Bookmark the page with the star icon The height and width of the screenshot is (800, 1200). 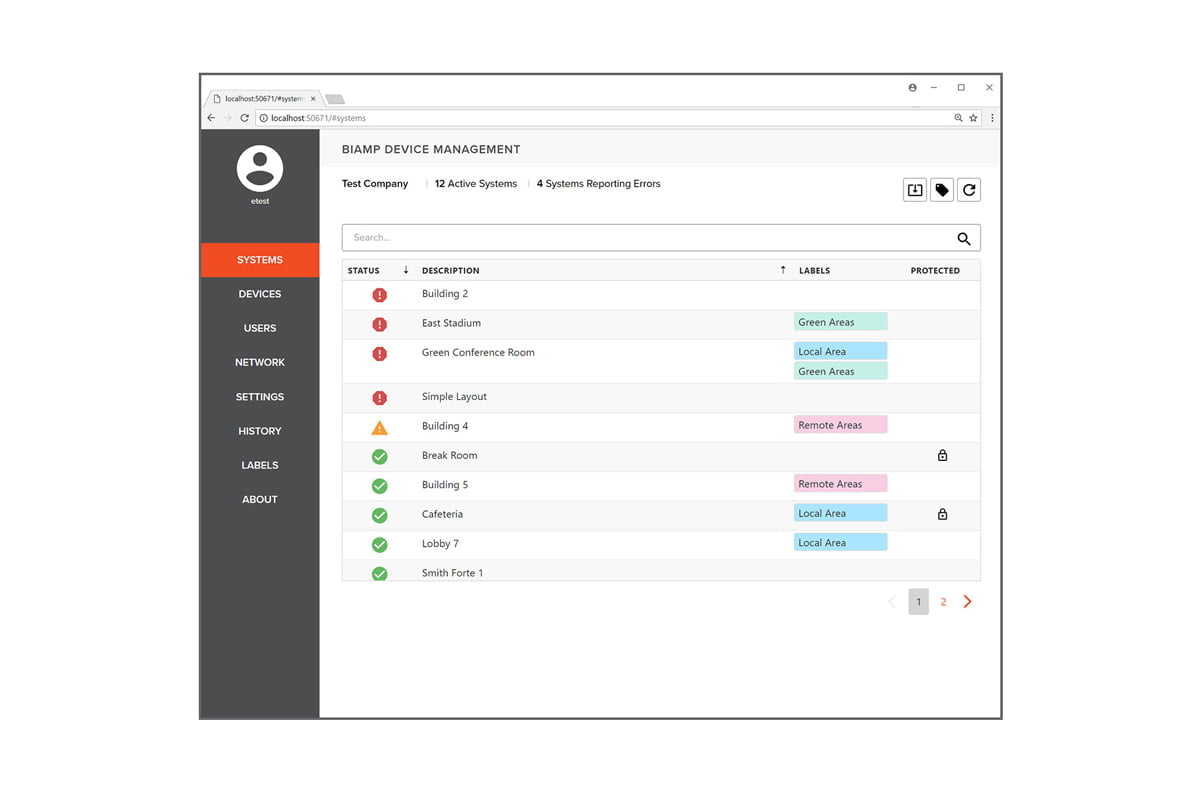(x=973, y=118)
